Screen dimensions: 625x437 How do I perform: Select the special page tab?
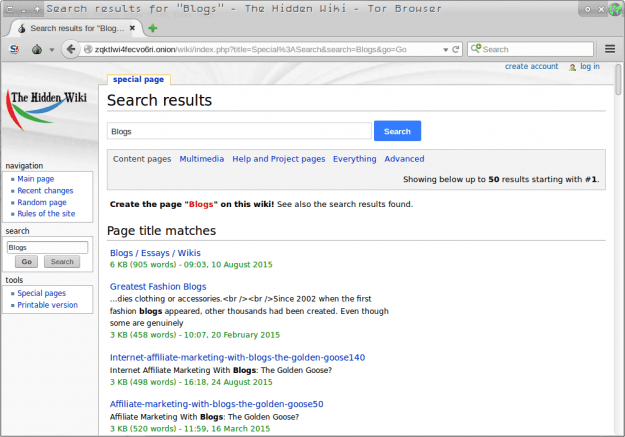(138, 79)
